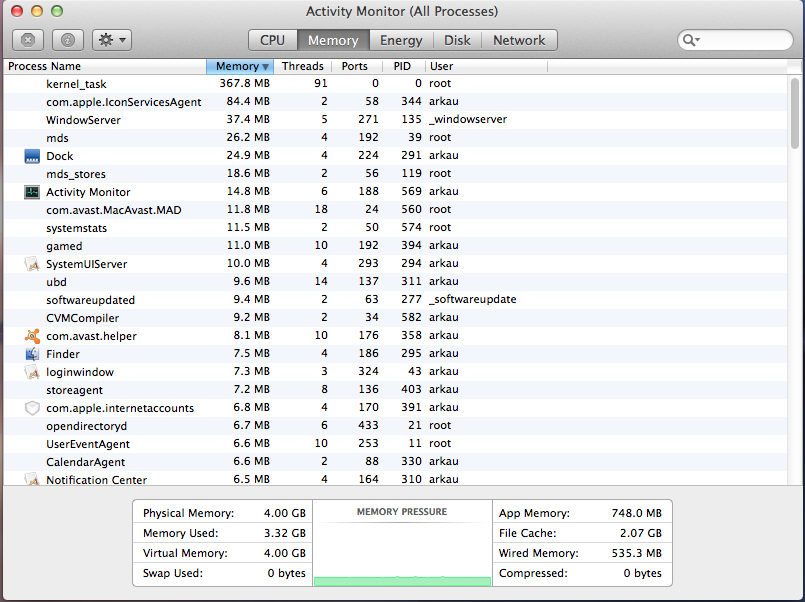The image size is (805, 602).
Task: Select the gamed process row
Action: point(395,246)
